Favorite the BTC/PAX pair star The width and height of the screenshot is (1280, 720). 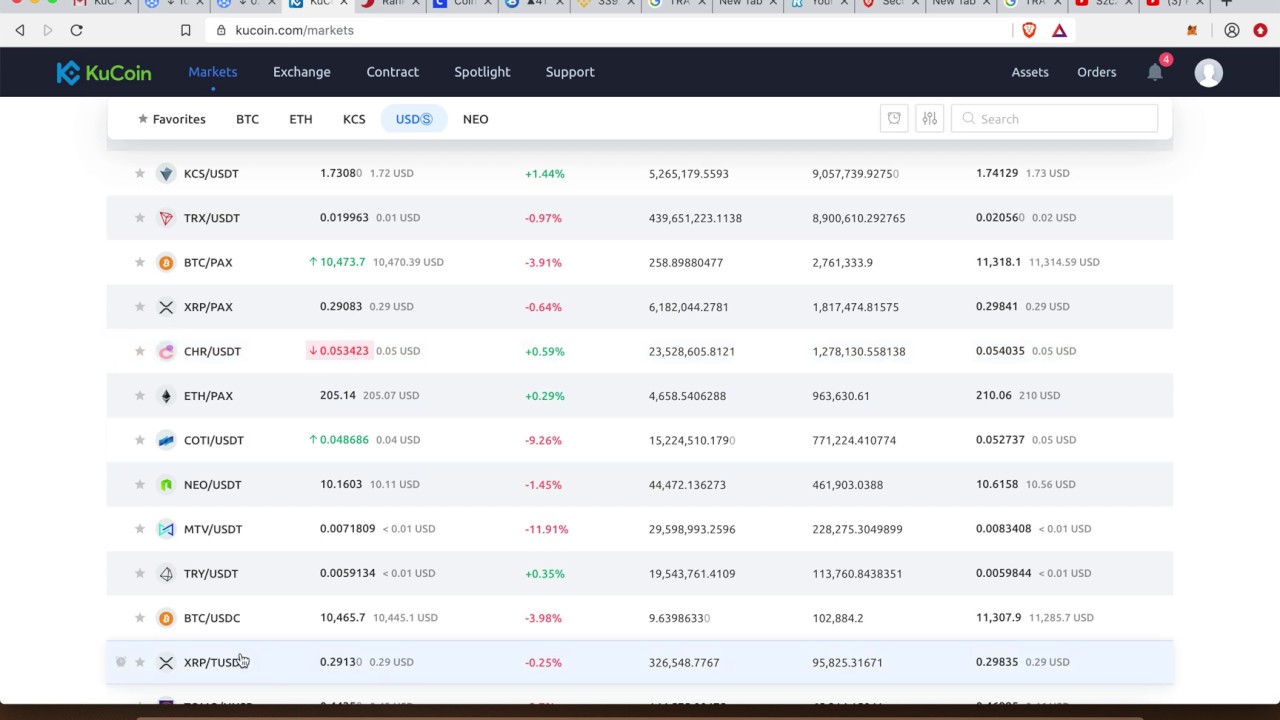tap(140, 262)
